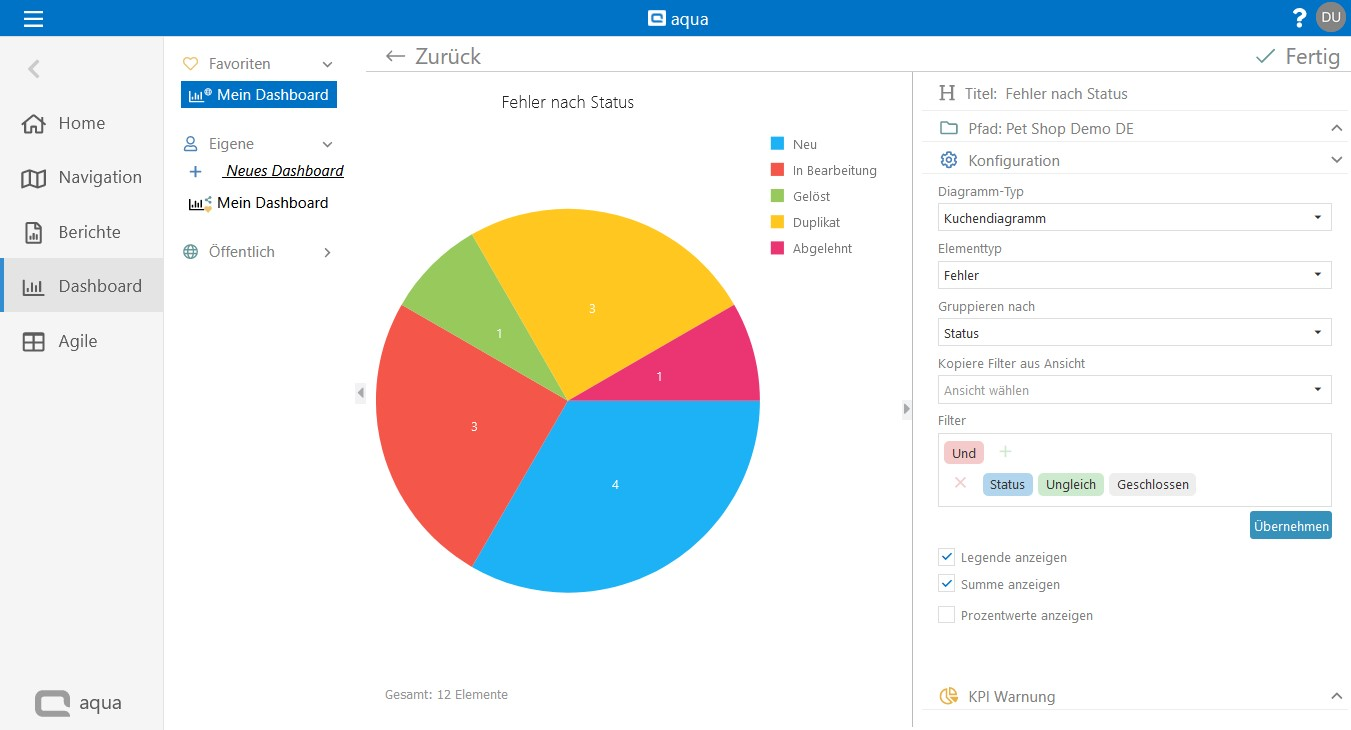Add filter condition with green plus icon
This screenshot has height=730, width=1351.
[x=1005, y=452]
